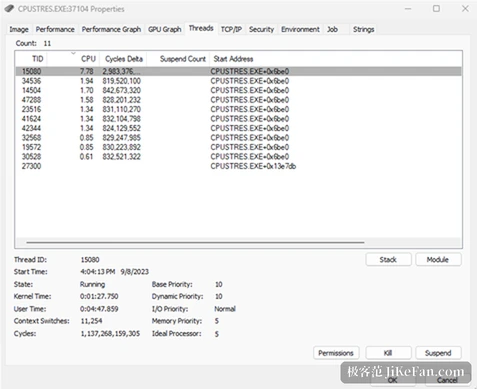Select thread row with TID 14504
477x389 pixels.
point(238,90)
